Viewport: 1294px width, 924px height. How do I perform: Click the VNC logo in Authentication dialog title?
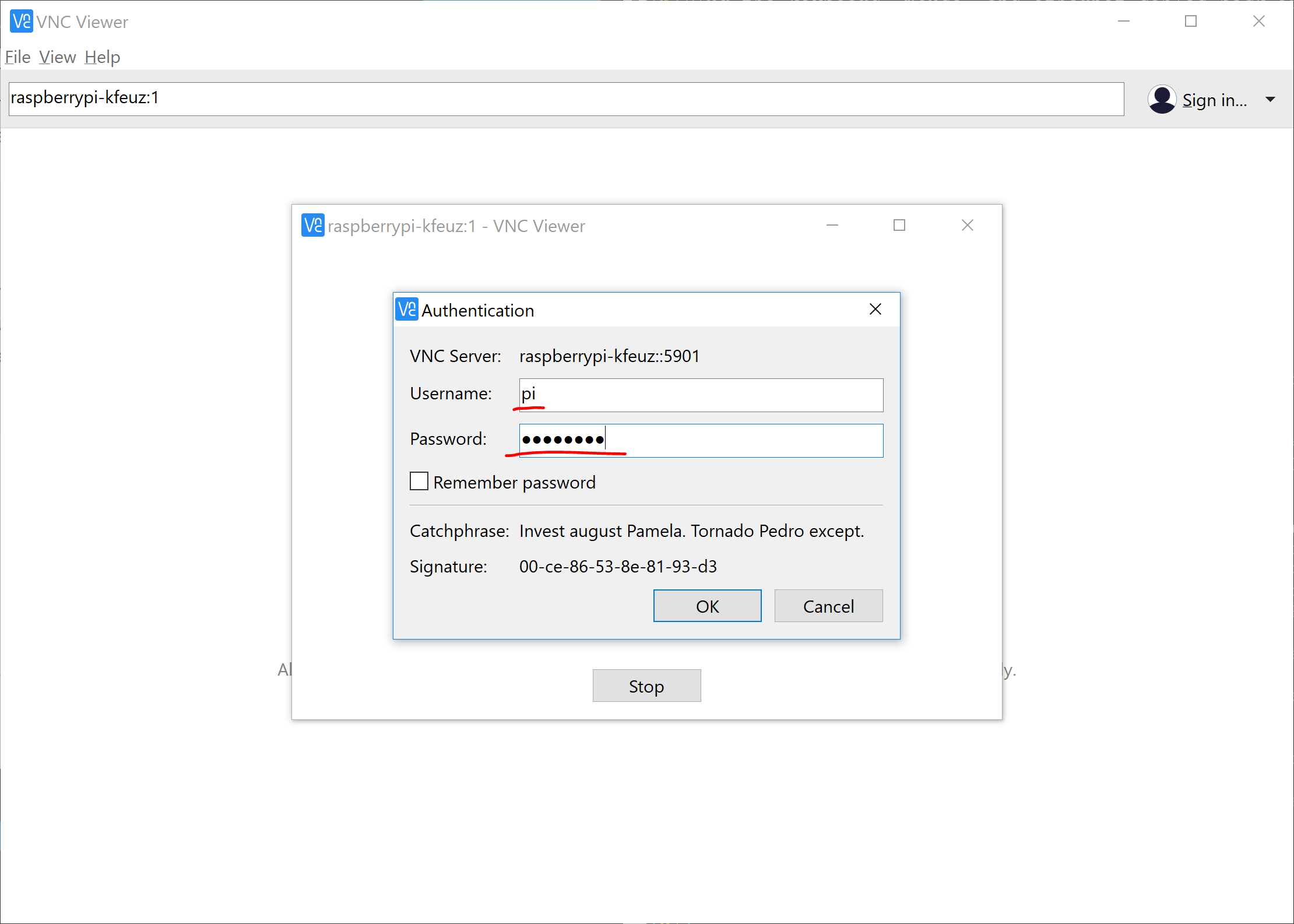click(x=407, y=310)
